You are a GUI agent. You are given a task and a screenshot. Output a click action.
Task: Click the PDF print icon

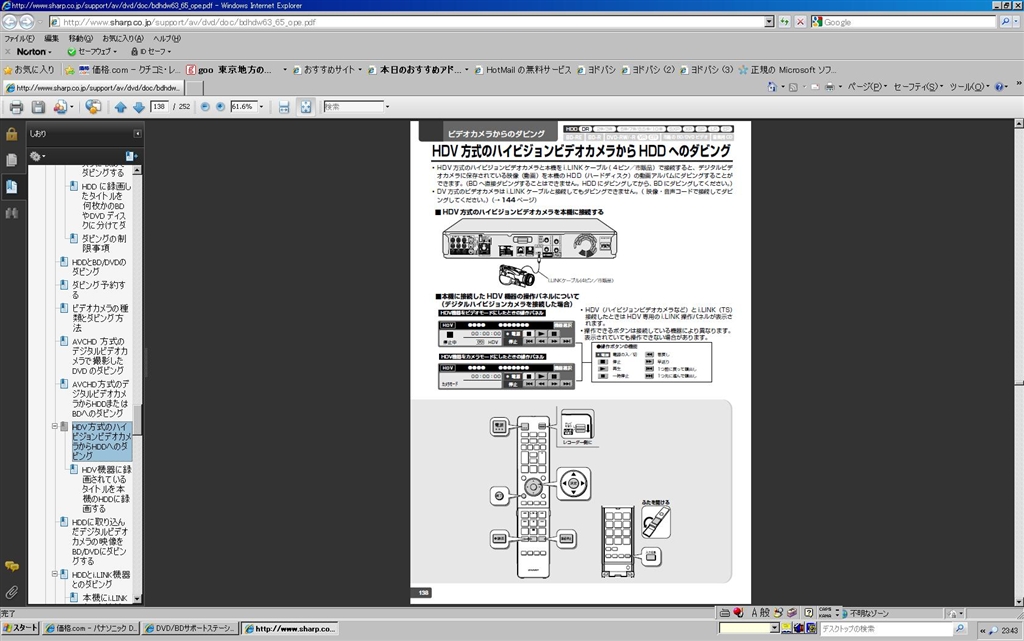(16, 107)
